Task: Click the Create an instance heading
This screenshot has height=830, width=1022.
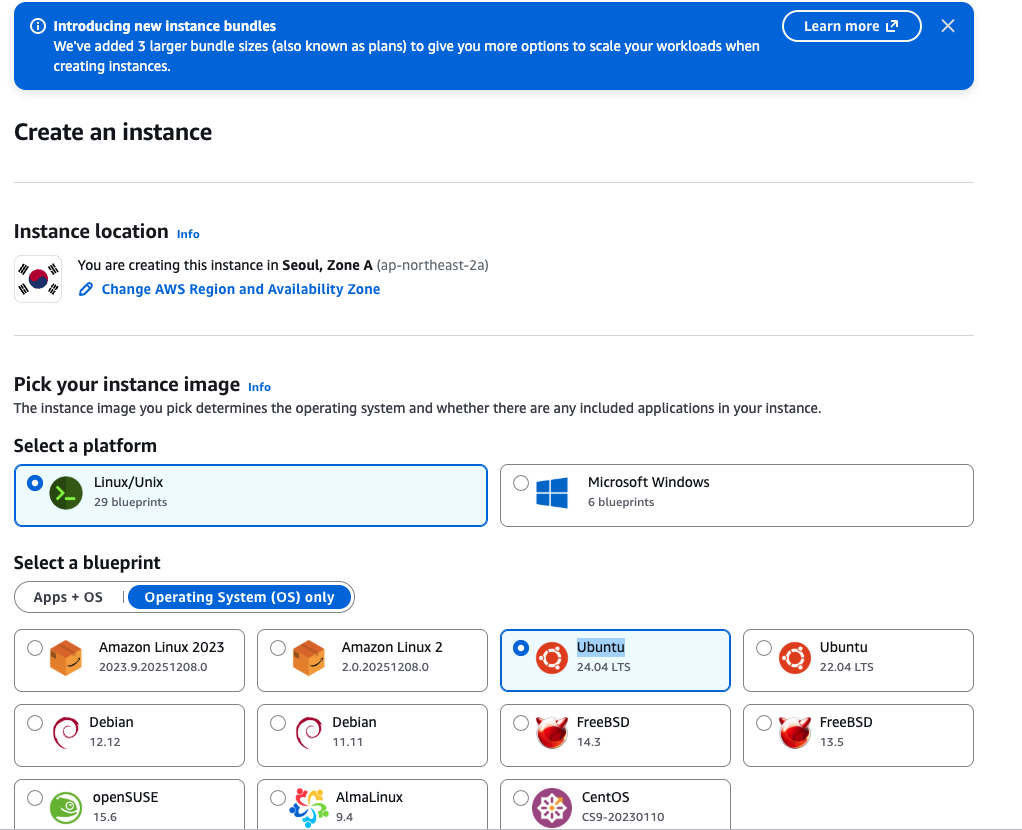Action: 113,132
